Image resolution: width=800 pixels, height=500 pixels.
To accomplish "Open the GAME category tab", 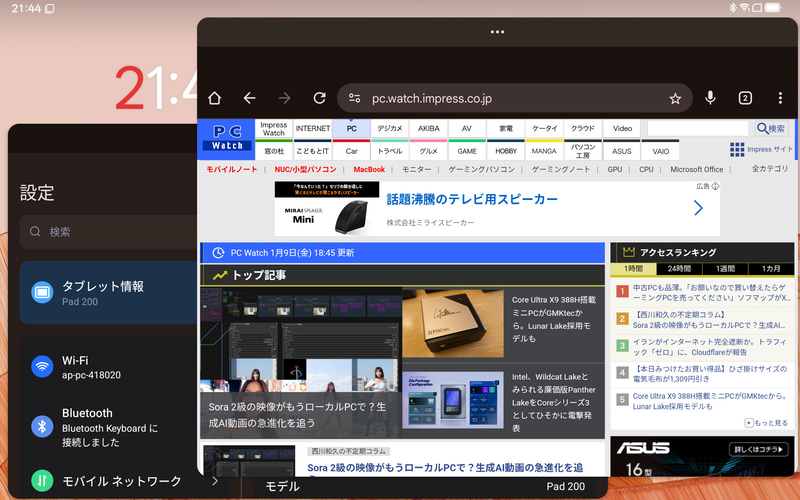I will pos(467,151).
